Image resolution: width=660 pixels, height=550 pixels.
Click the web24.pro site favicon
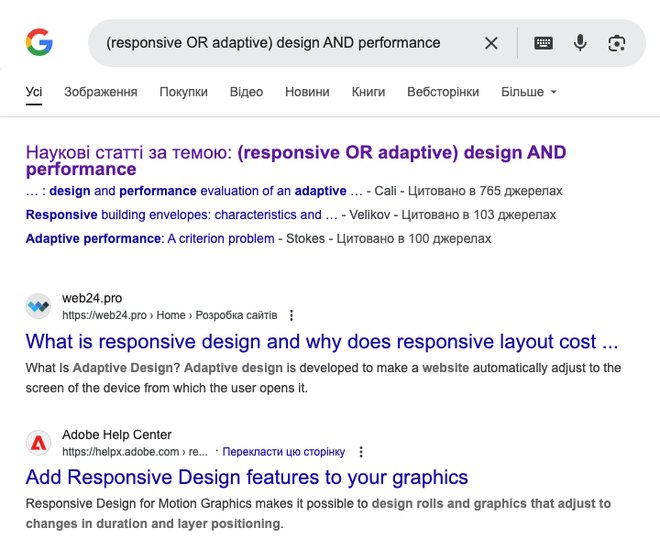coord(39,306)
